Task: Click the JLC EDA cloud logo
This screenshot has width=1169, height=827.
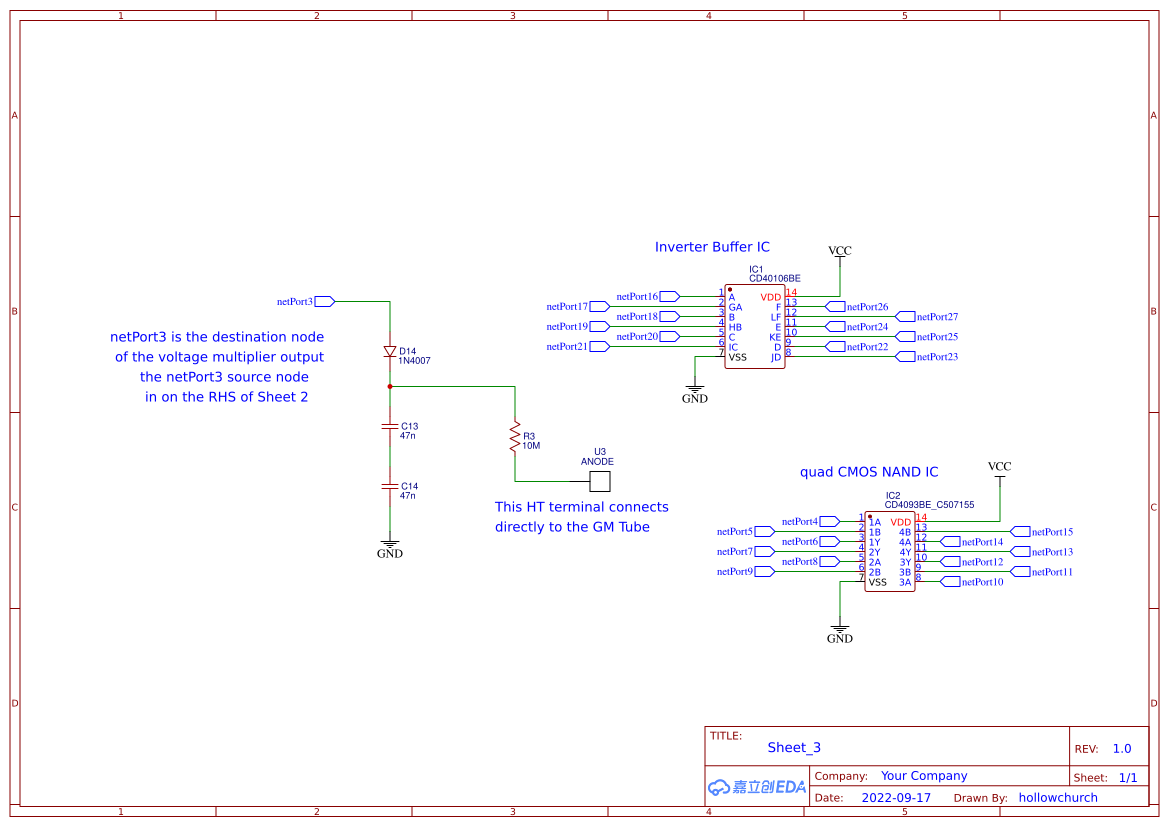Action: click(755, 787)
